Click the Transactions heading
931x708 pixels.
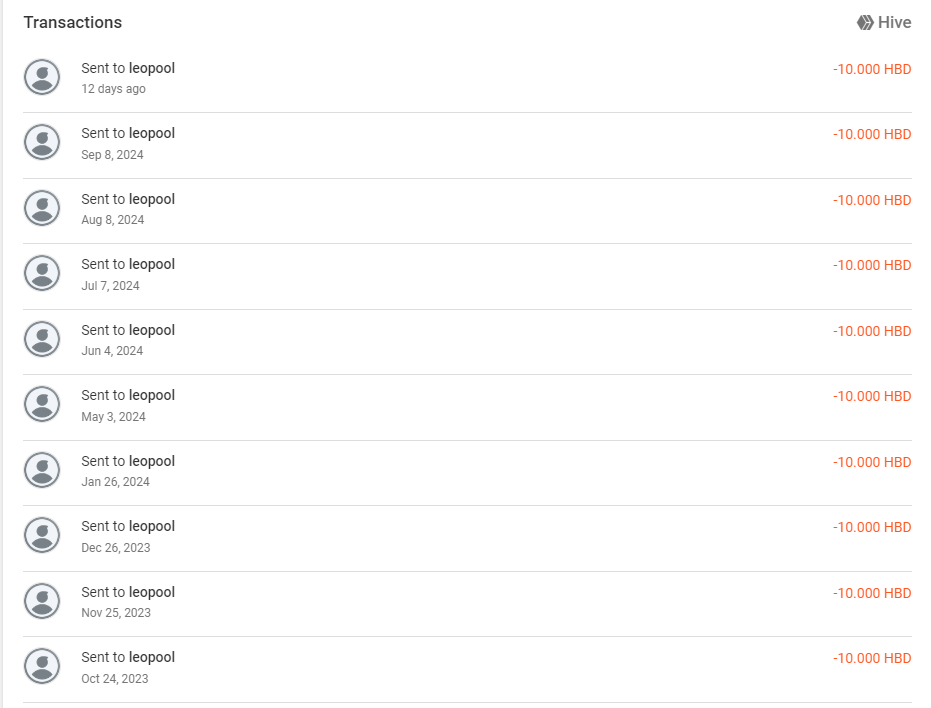pyautogui.click(x=72, y=23)
